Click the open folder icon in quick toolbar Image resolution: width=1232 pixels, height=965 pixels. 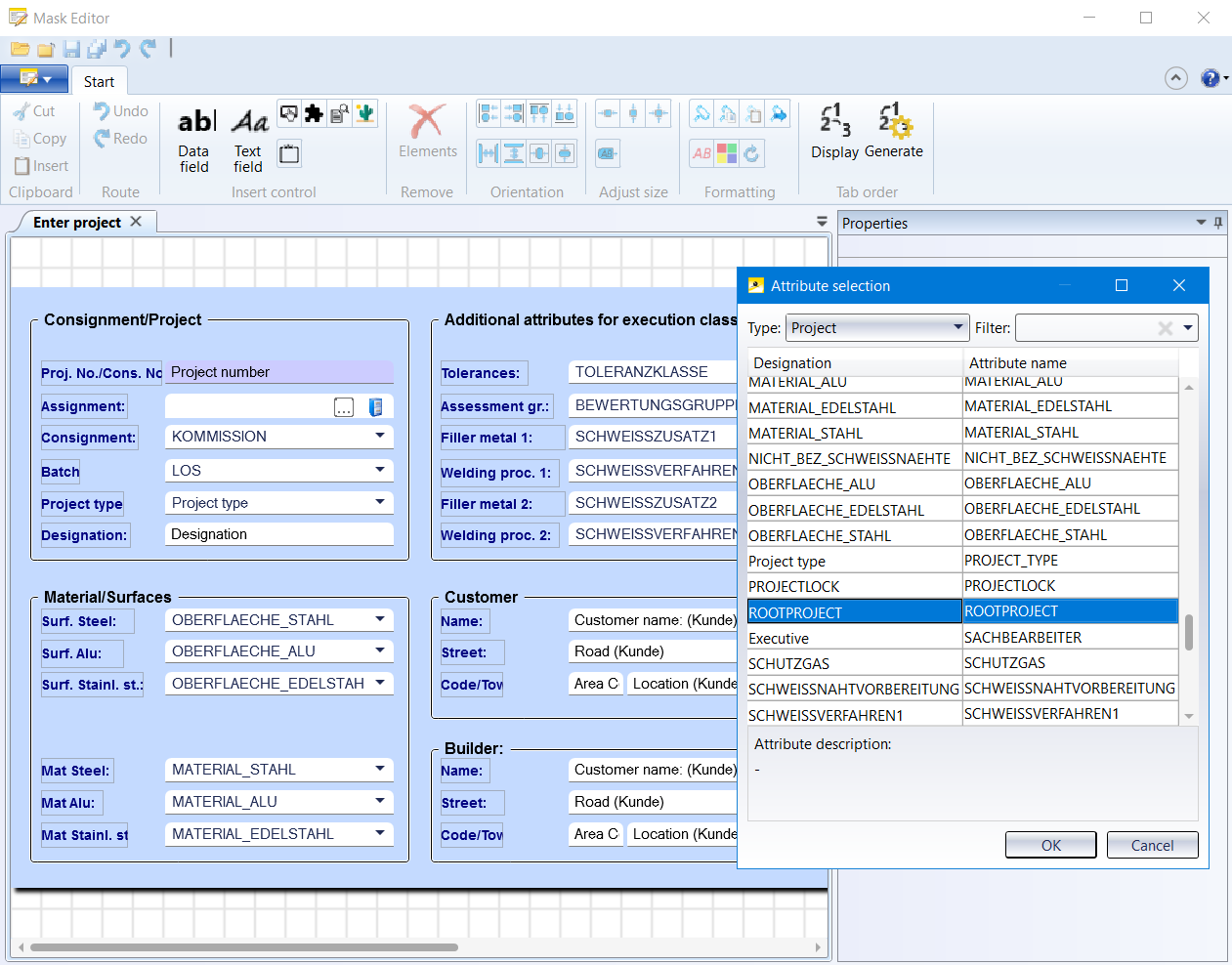20,49
